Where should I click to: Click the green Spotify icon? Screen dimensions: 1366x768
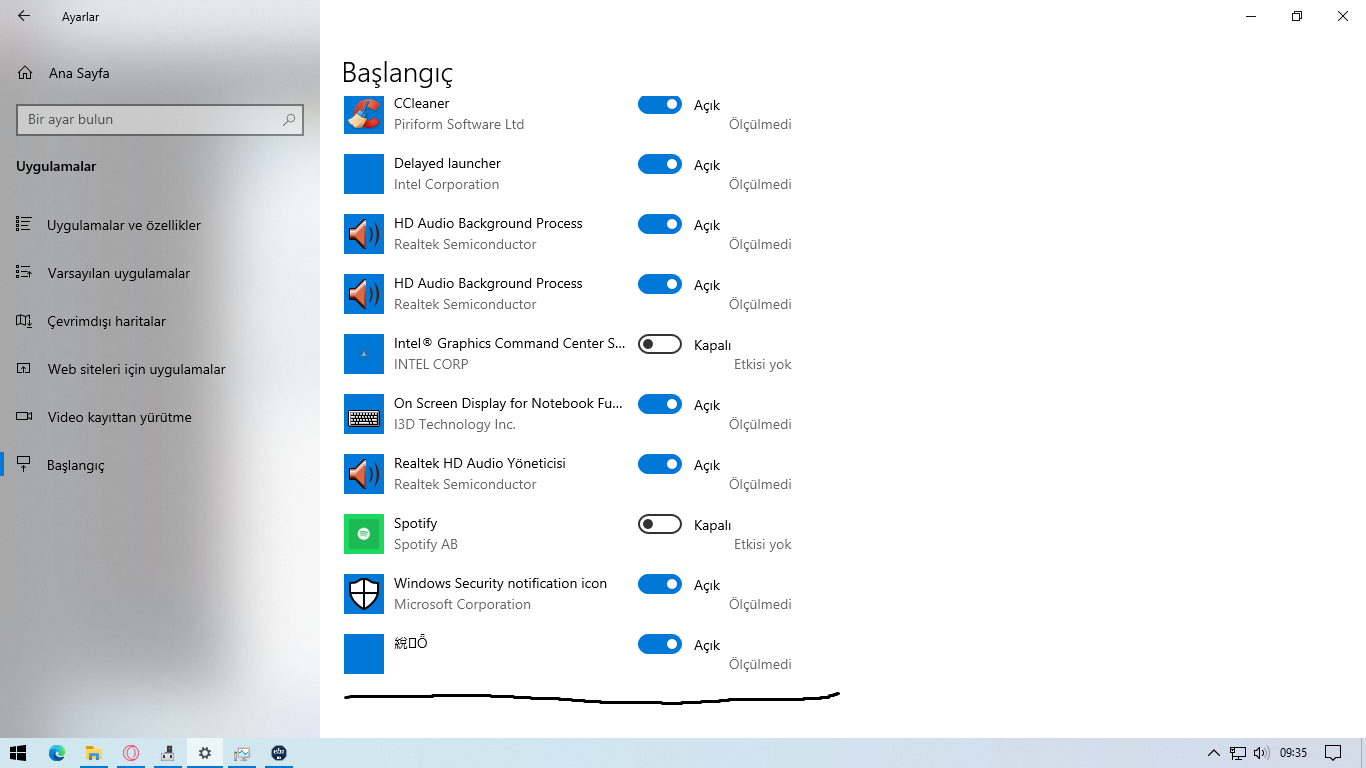[364, 534]
